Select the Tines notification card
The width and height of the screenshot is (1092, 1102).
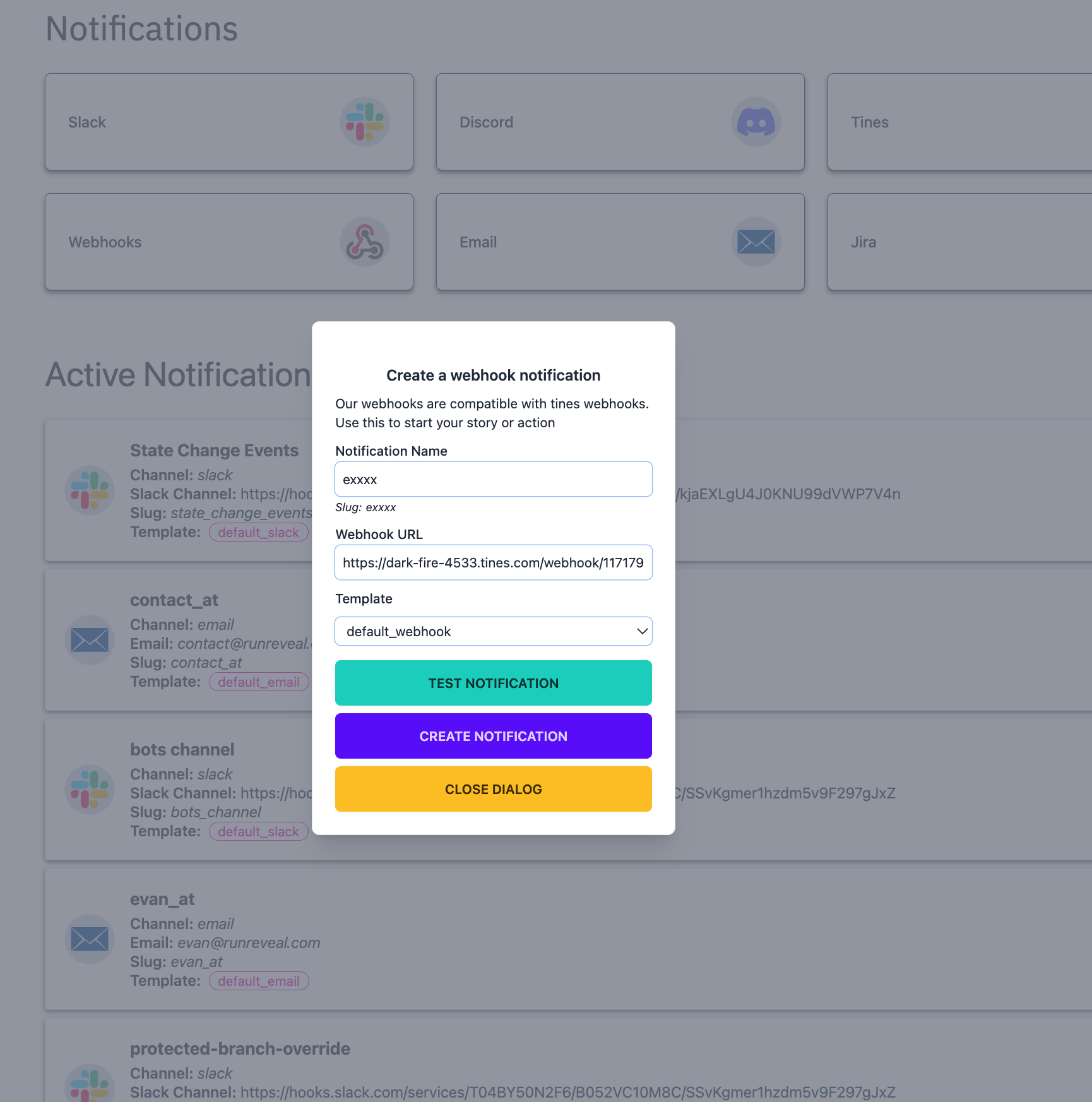pyautogui.click(x=959, y=122)
